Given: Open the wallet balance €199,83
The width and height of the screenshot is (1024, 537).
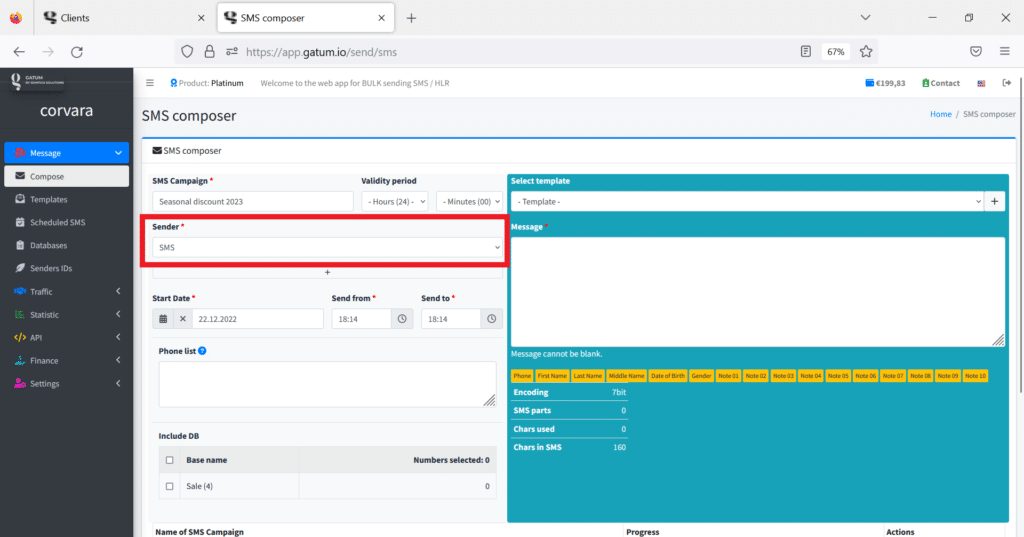Looking at the screenshot, I should [885, 83].
